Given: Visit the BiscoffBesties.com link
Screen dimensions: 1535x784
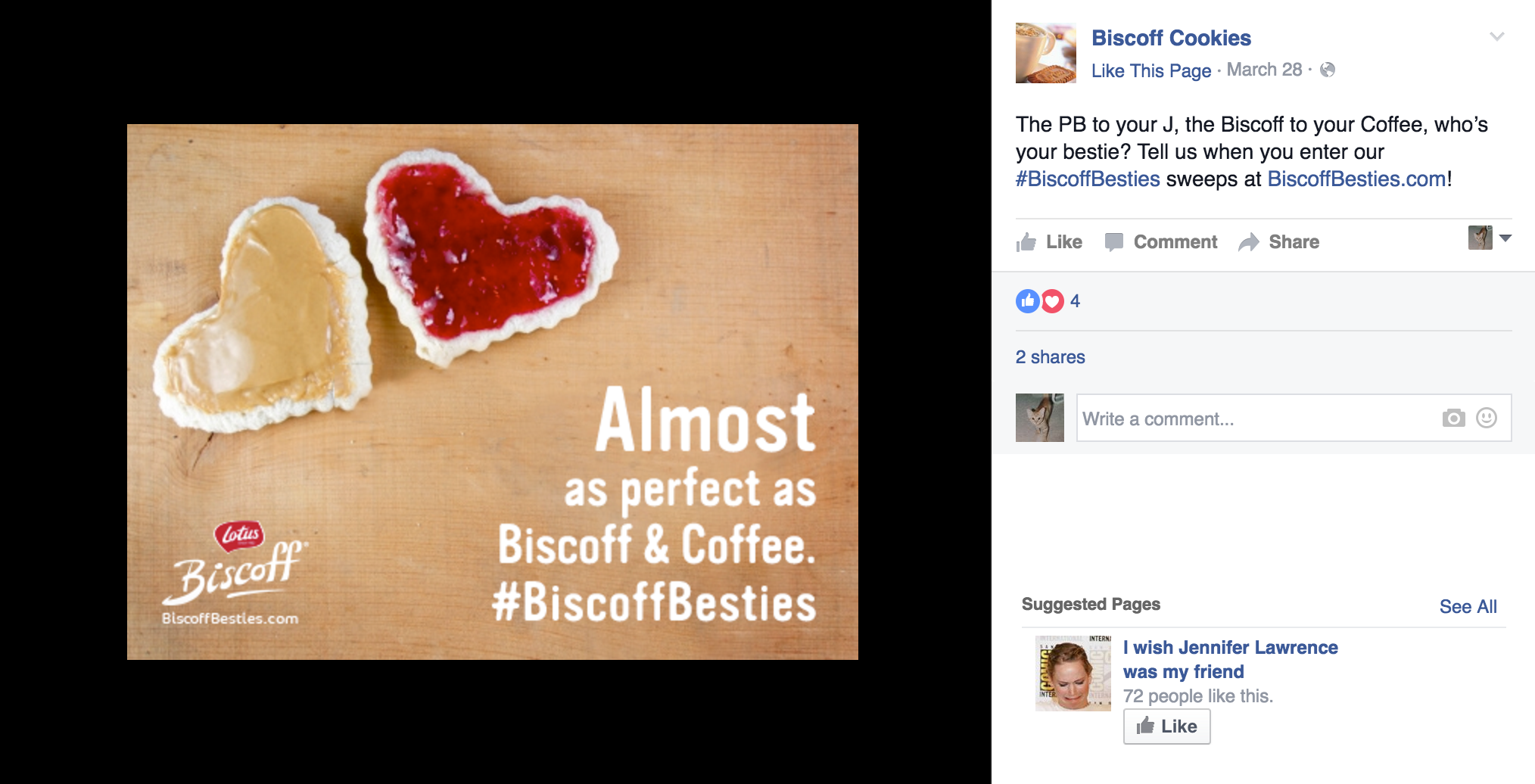Looking at the screenshot, I should (1356, 179).
